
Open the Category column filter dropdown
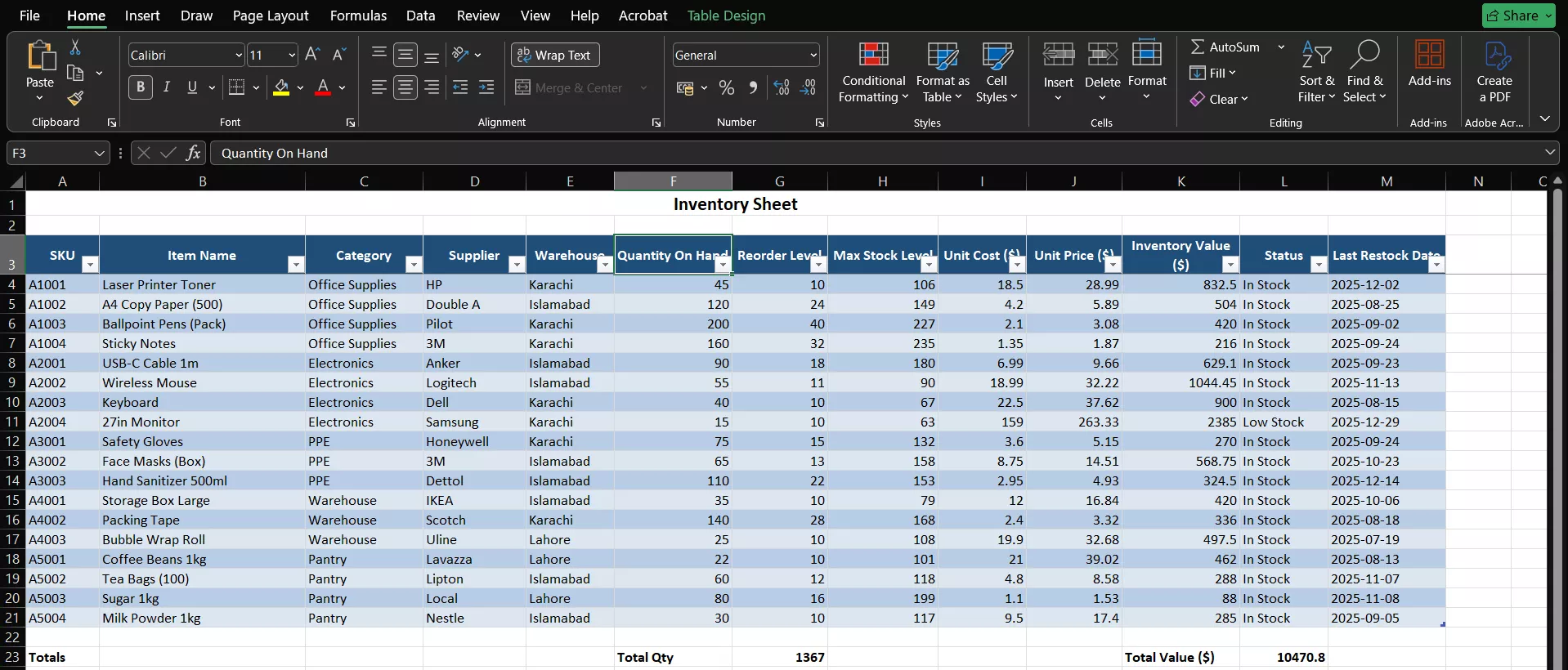click(x=414, y=265)
